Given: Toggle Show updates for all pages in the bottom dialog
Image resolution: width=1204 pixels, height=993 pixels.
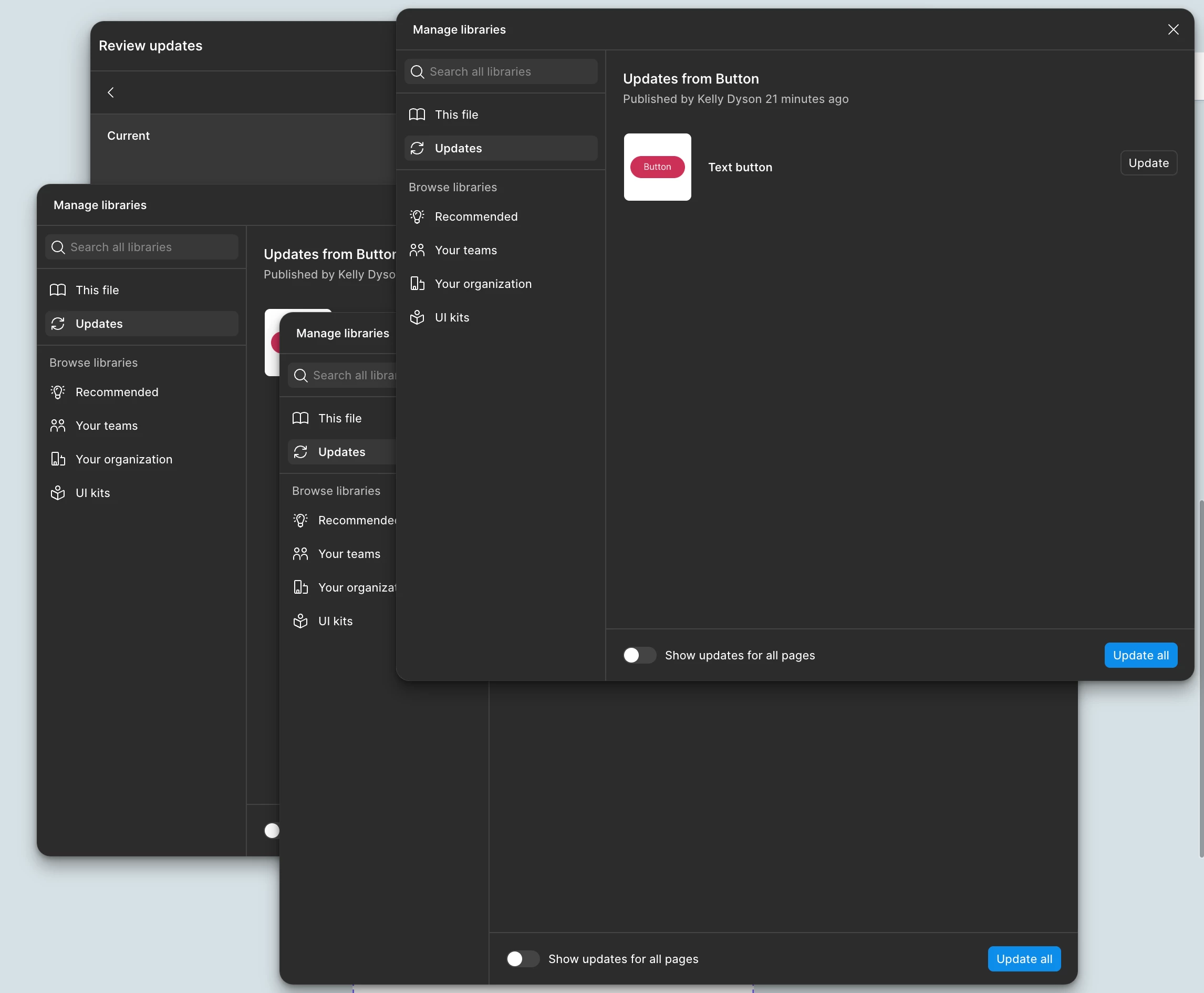Looking at the screenshot, I should tap(522, 959).
